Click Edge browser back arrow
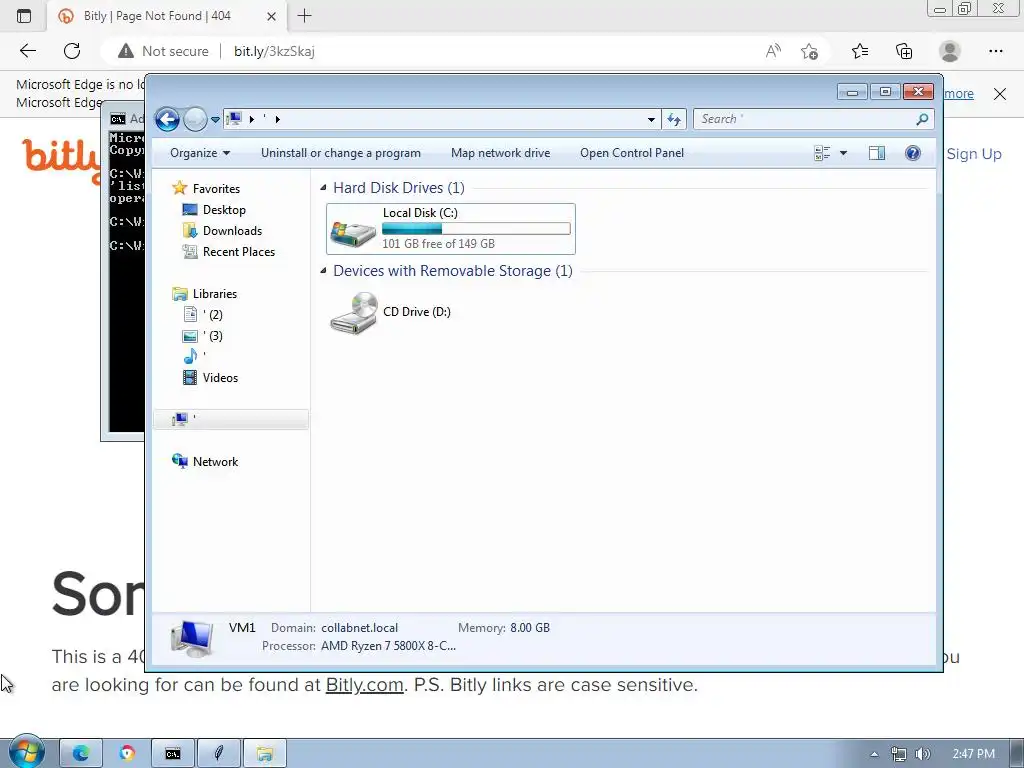 coord(27,51)
